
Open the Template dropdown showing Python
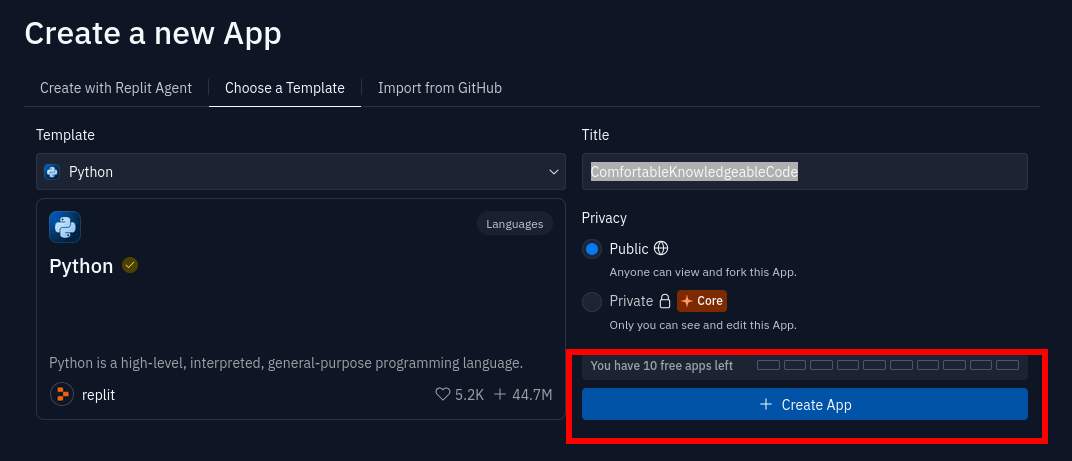(300, 172)
